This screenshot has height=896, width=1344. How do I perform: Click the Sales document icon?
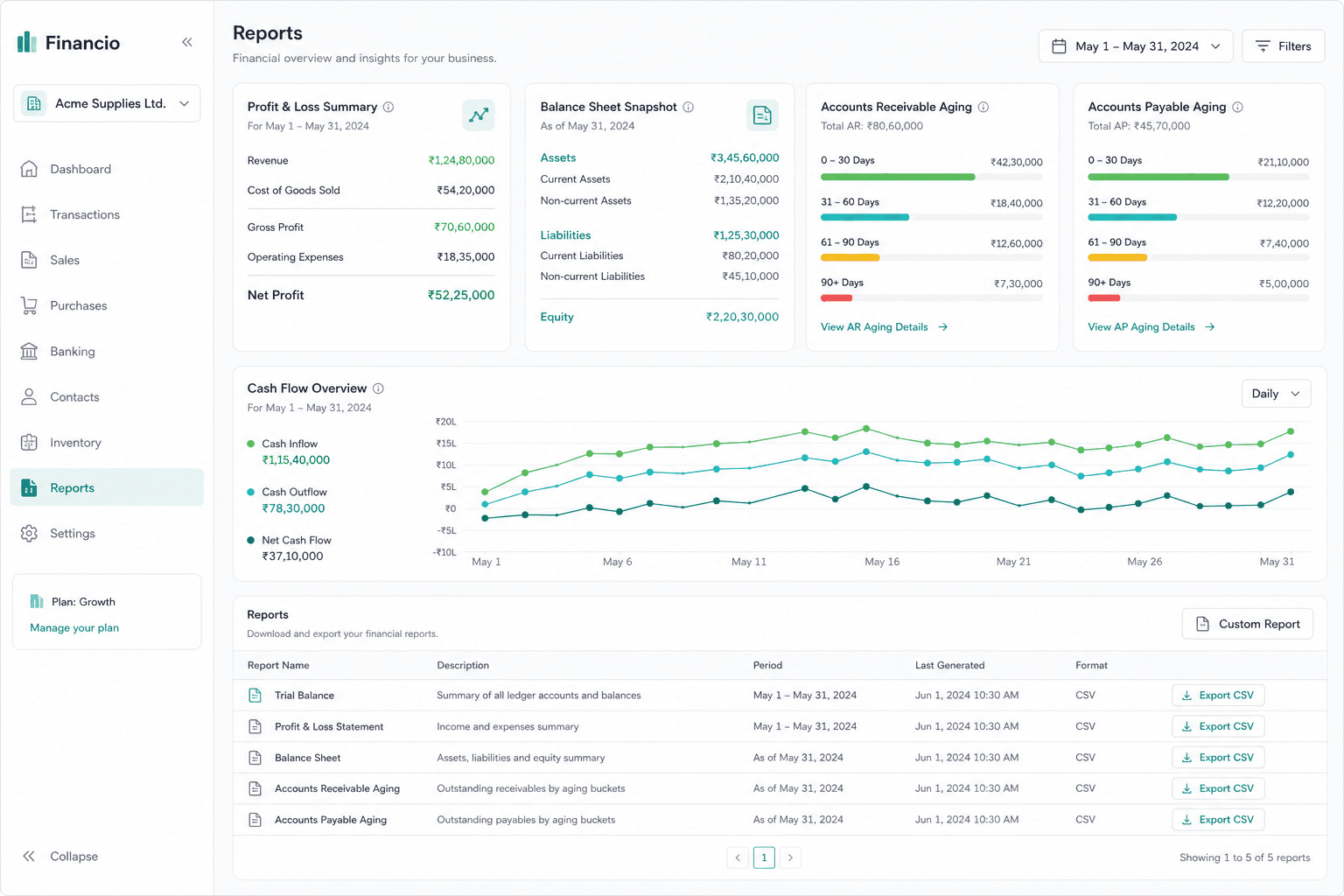click(x=29, y=260)
